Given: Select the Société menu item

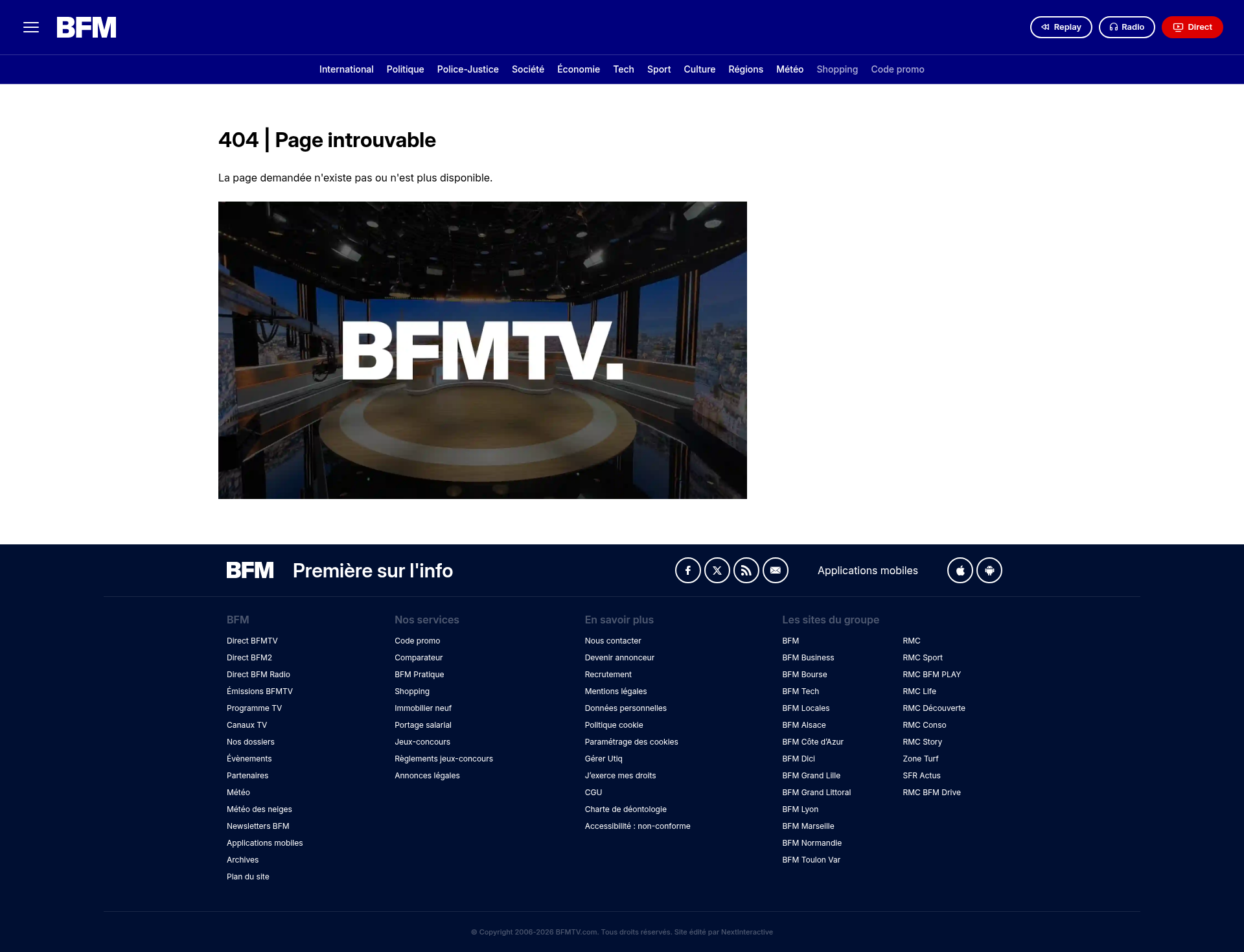Looking at the screenshot, I should tap(528, 69).
